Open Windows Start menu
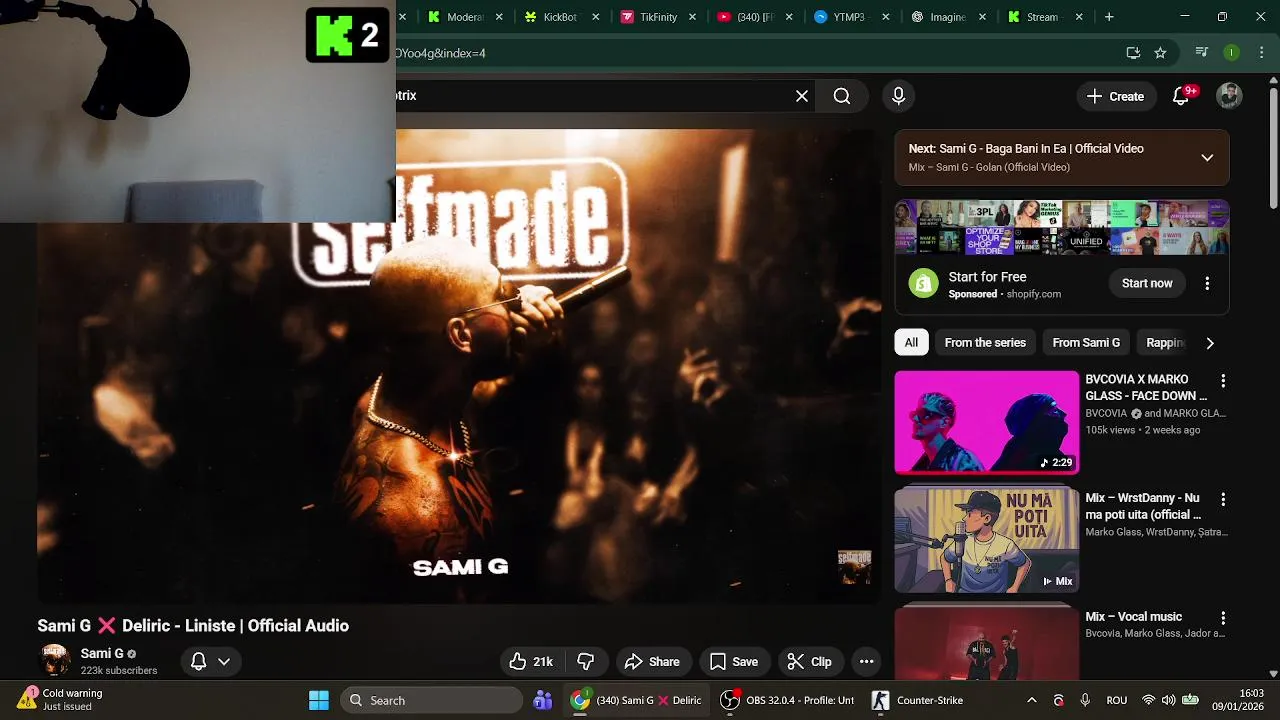The height and width of the screenshot is (720, 1280). coord(319,700)
